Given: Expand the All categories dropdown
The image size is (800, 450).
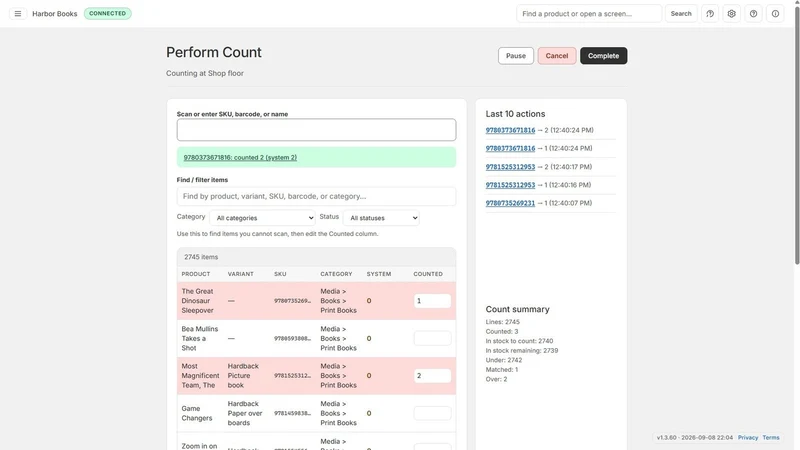Looking at the screenshot, I should [x=262, y=218].
